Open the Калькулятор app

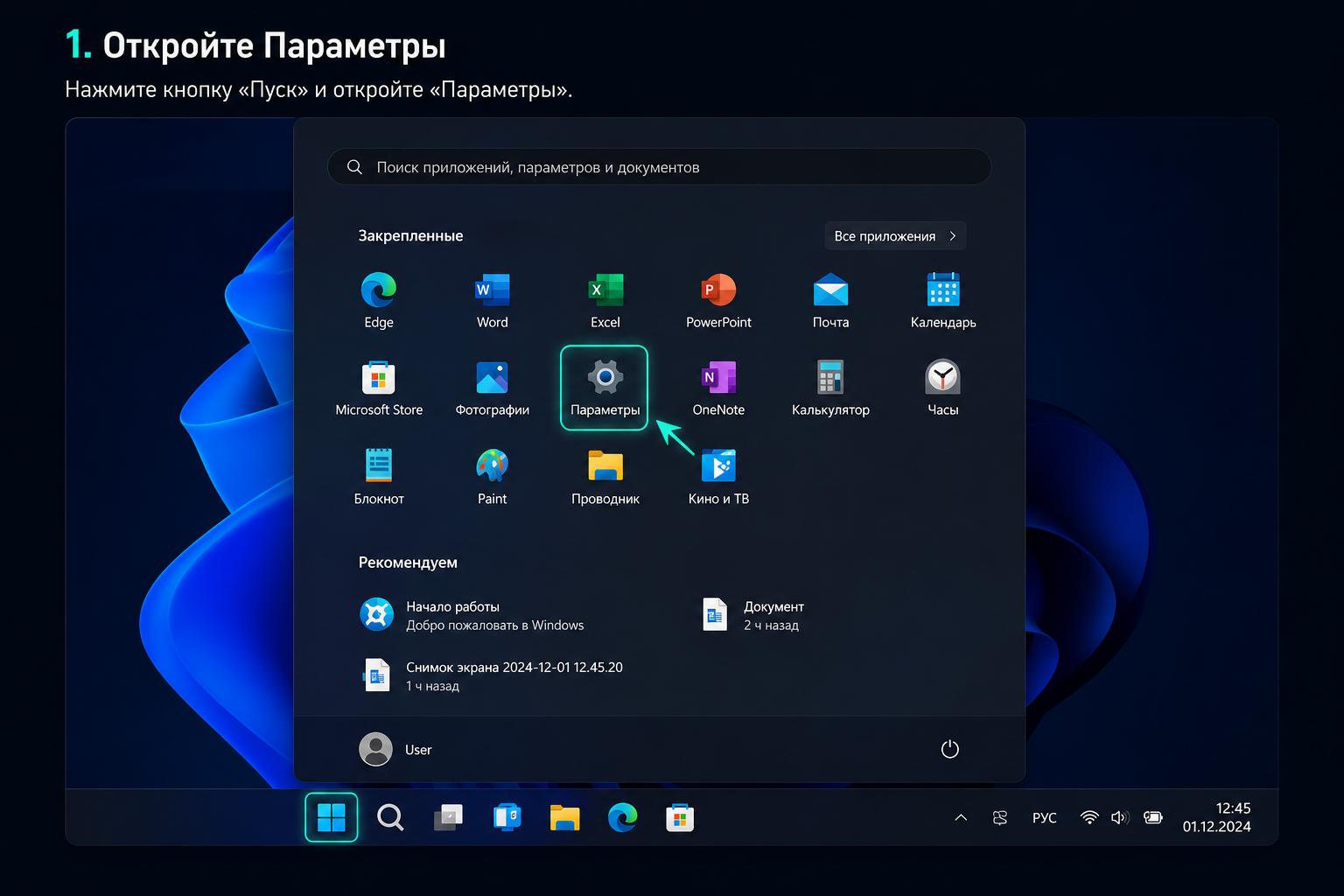831,388
